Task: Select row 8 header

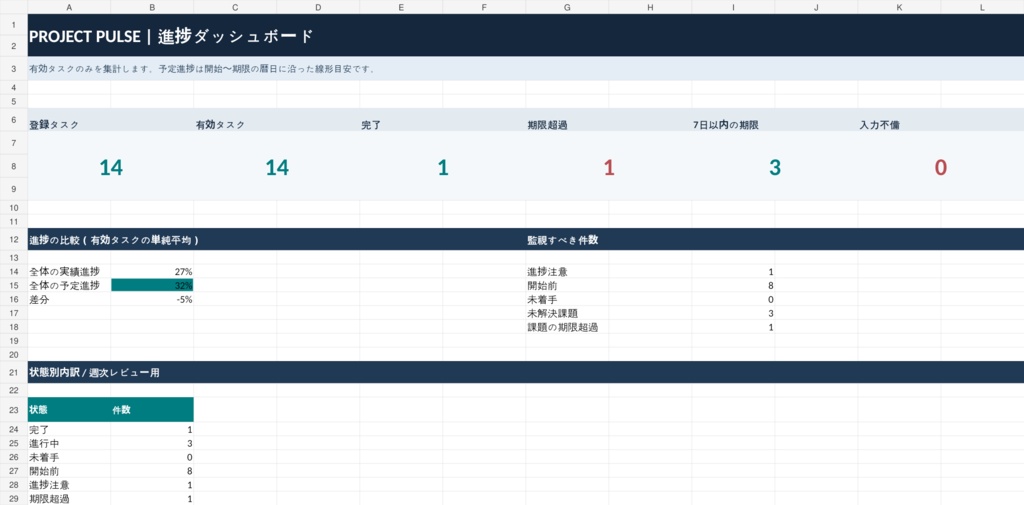Action: point(14,167)
